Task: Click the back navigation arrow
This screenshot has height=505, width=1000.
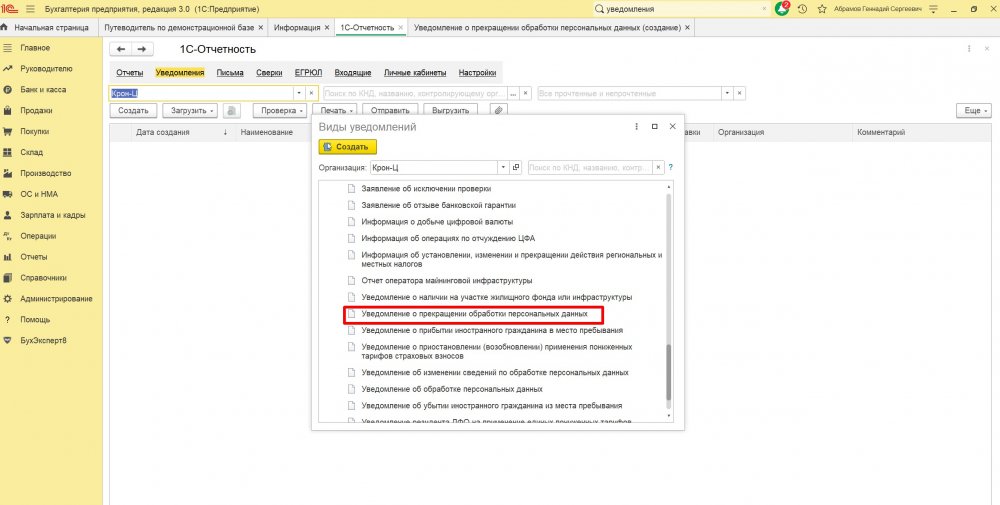Action: [122, 49]
